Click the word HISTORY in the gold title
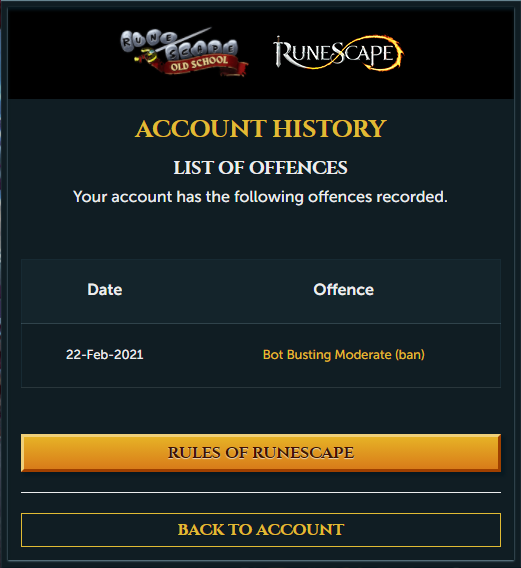This screenshot has width=521, height=568. pyautogui.click(x=330, y=129)
